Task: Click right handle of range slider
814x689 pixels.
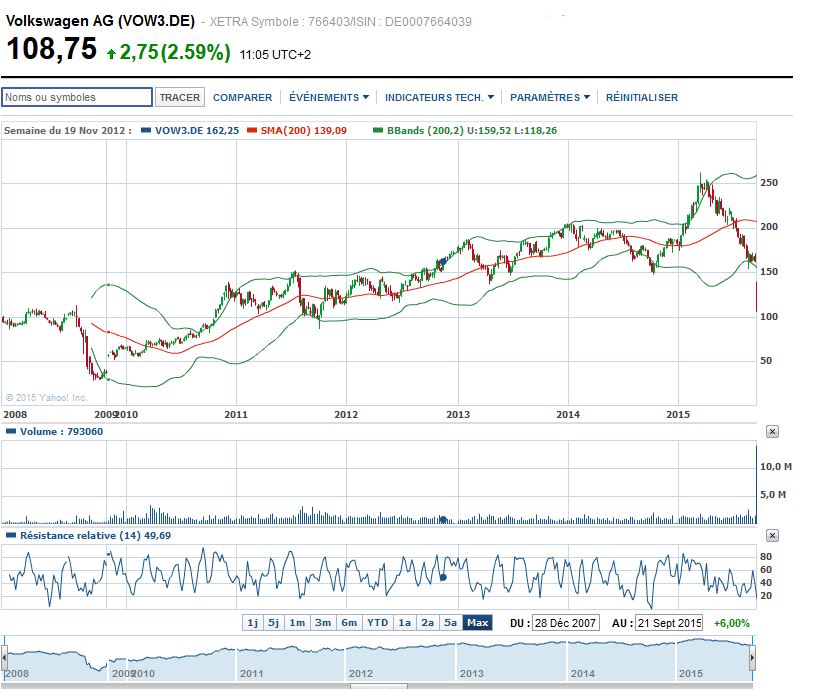Action: [x=752, y=658]
